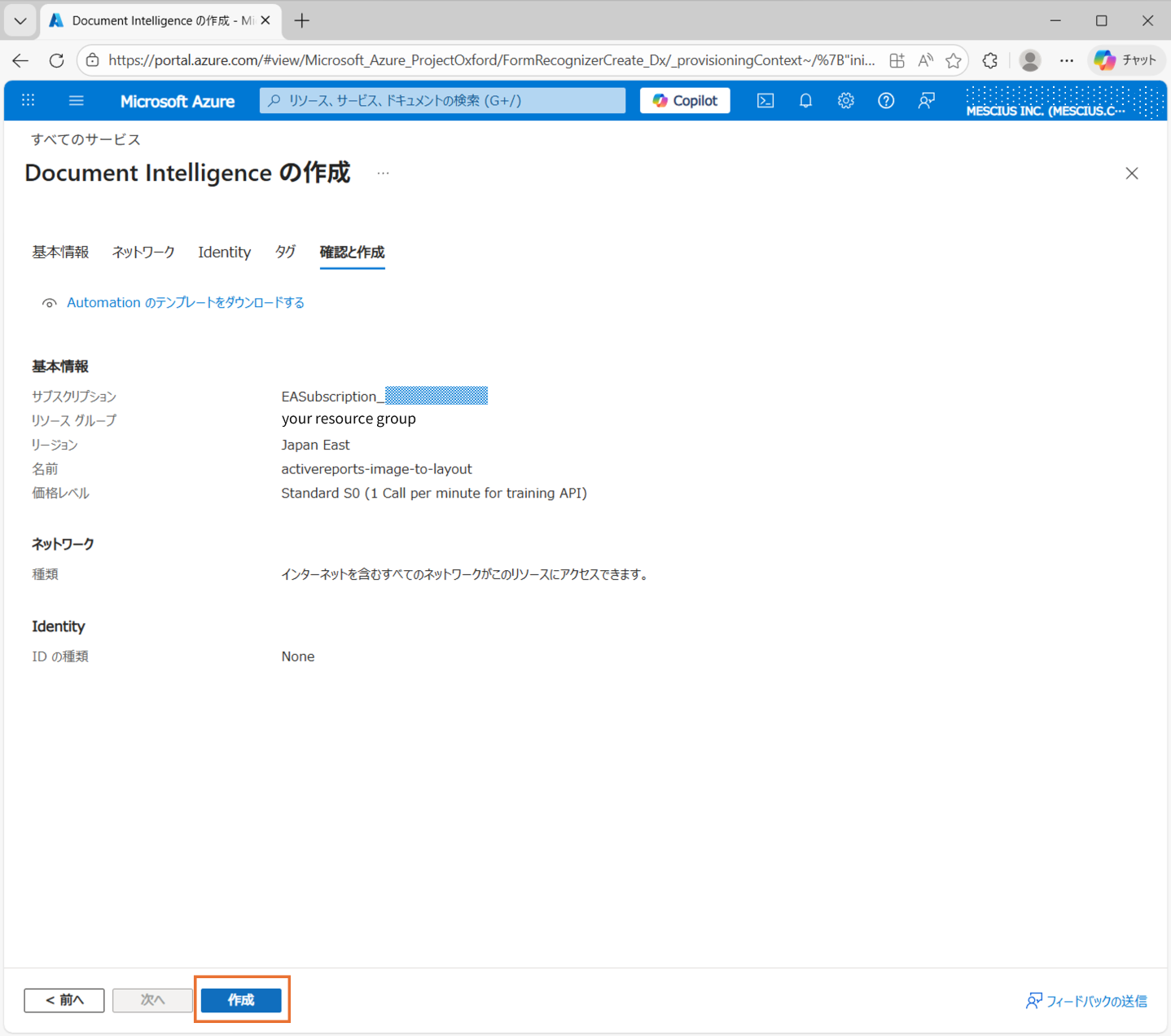The width and height of the screenshot is (1171, 1036).
Task: Open the help question mark panel
Action: pyautogui.click(x=886, y=100)
